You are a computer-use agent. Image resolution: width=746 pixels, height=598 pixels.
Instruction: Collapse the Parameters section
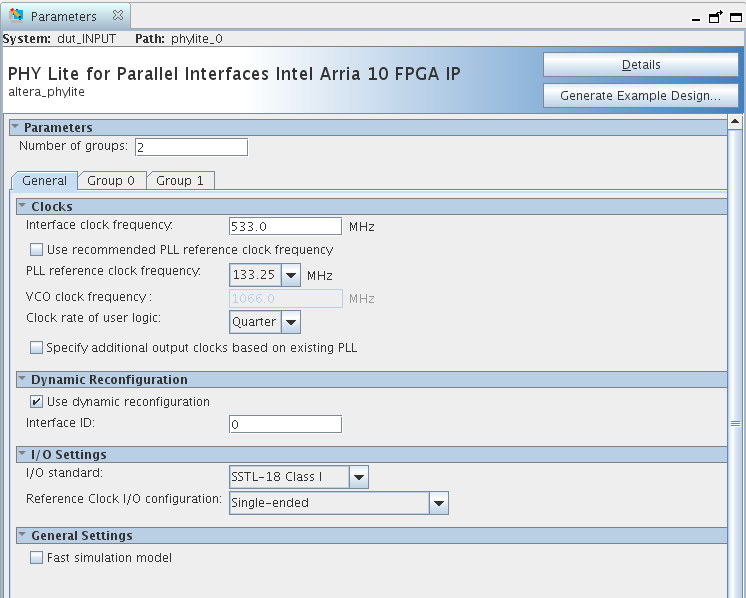(15, 127)
